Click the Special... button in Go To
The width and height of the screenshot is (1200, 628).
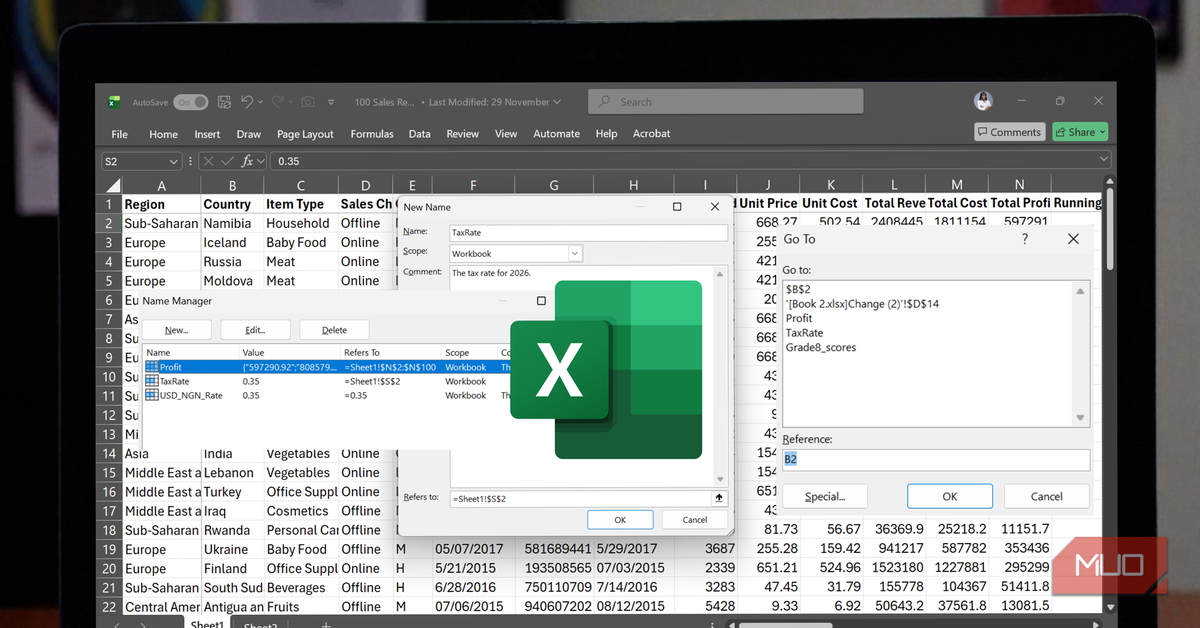pyautogui.click(x=824, y=496)
